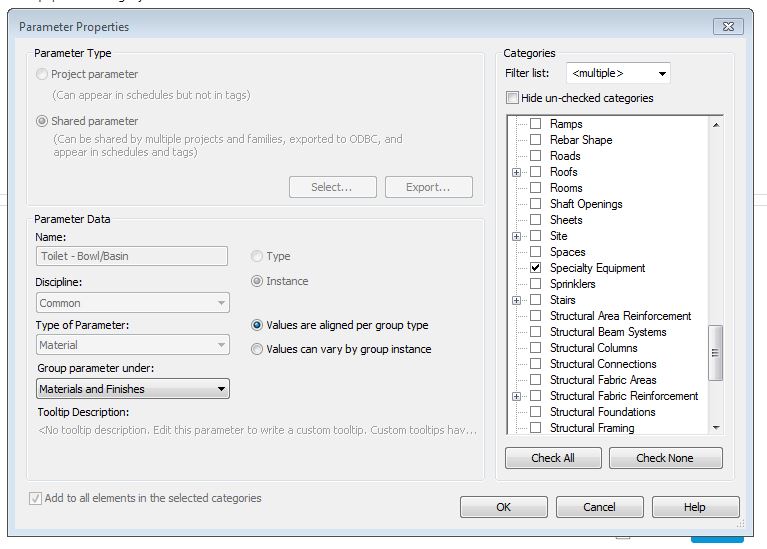The image size is (767, 549).
Task: Select the Structural Framing tree label
Action: click(x=592, y=428)
